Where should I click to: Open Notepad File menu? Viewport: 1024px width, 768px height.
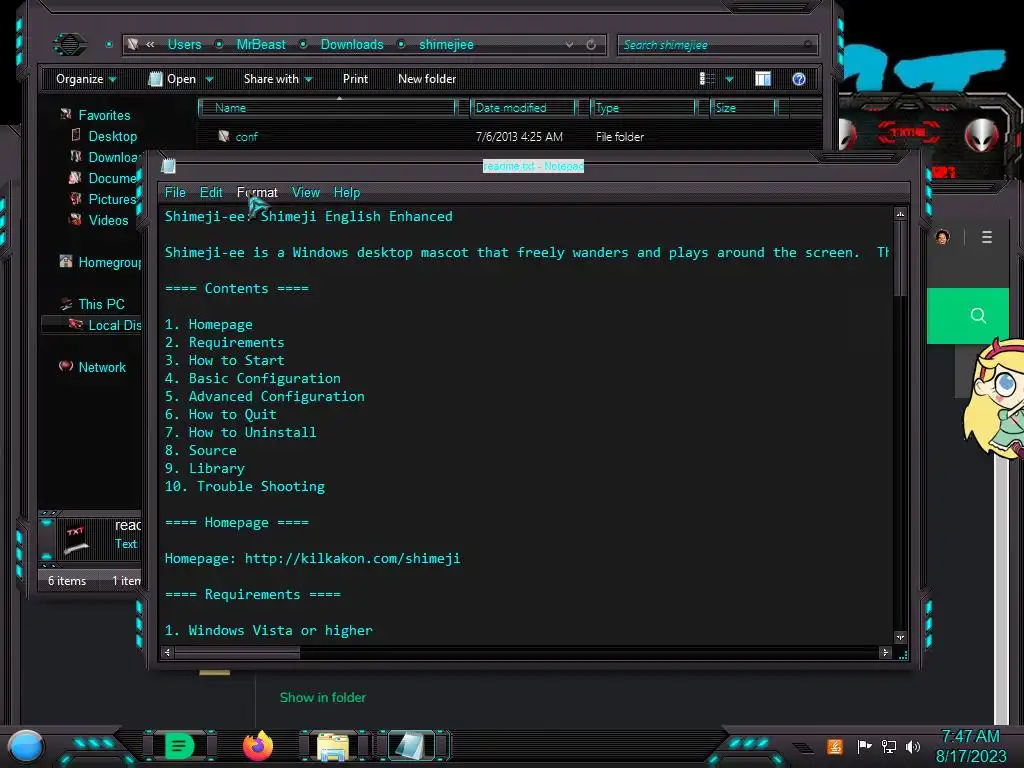click(175, 193)
